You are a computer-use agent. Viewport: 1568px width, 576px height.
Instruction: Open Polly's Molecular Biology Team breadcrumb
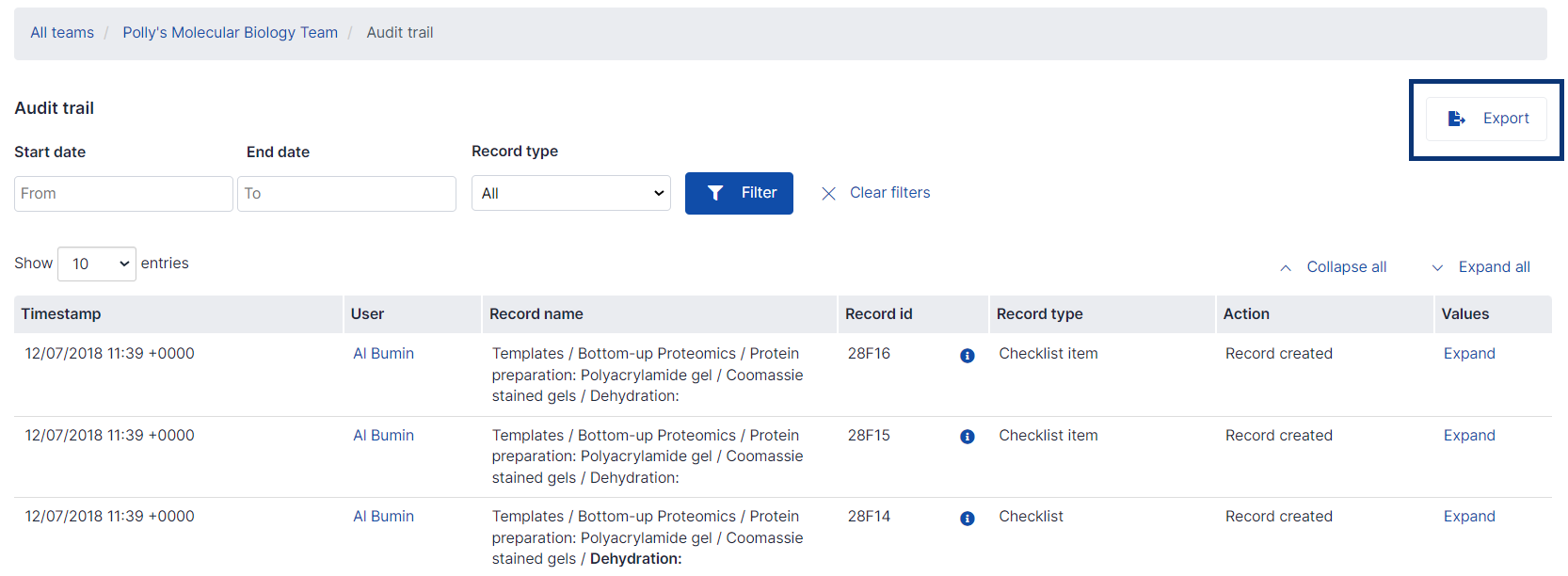[x=230, y=33]
